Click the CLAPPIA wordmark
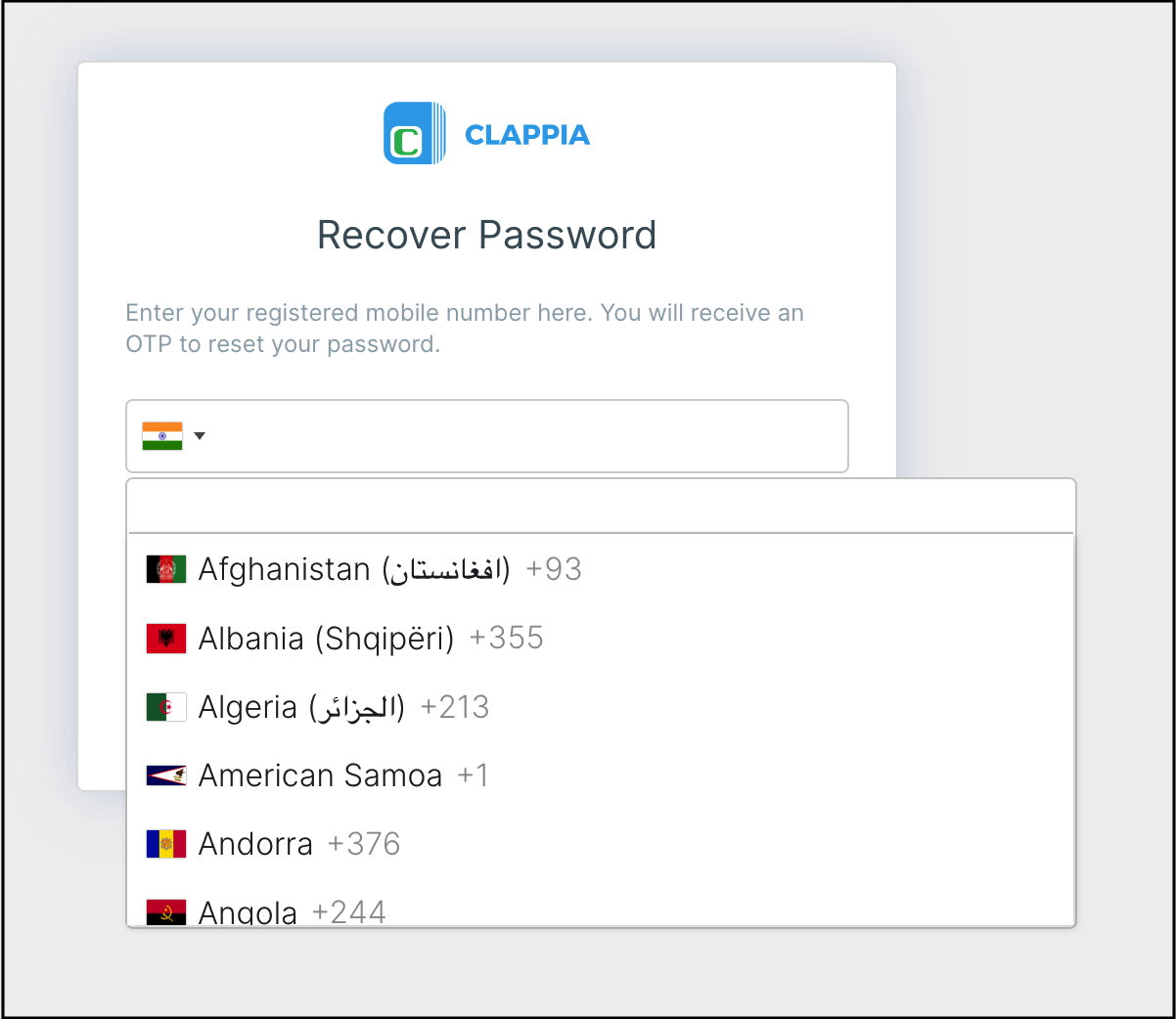The width and height of the screenshot is (1176, 1019). pyautogui.click(x=527, y=136)
